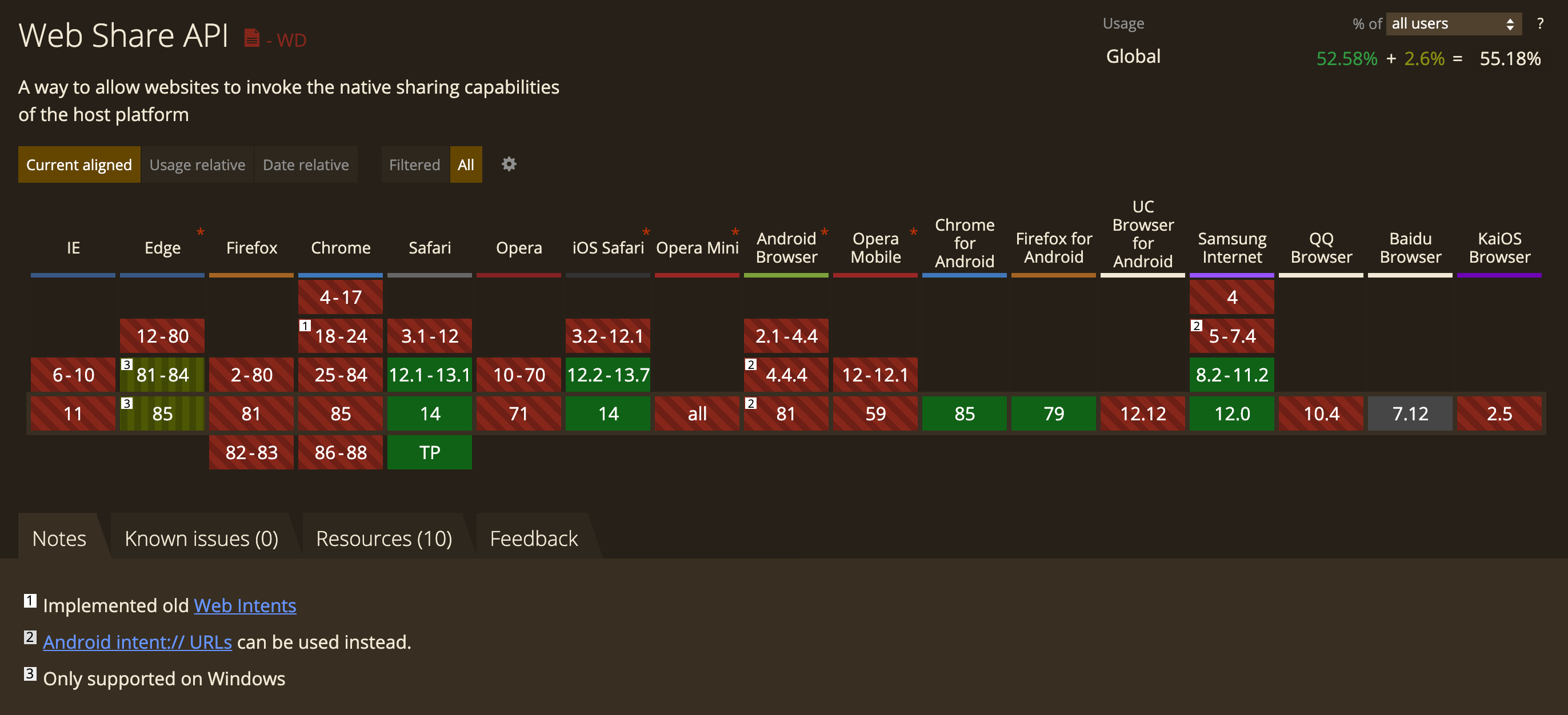Select the Edge 12-80 version cell
The image size is (1568, 715).
162,336
